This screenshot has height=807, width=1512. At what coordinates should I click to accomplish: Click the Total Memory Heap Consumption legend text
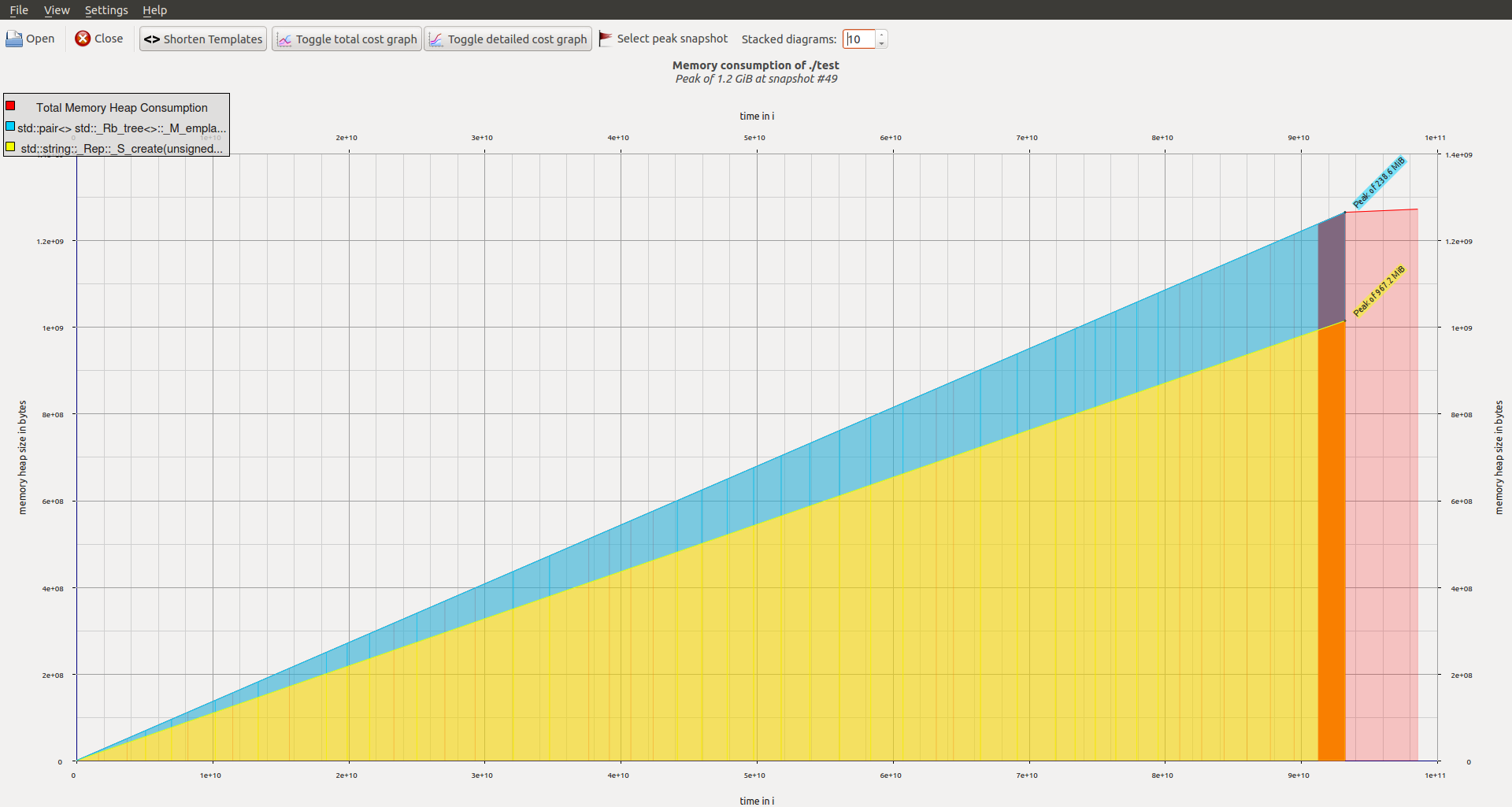(x=122, y=108)
